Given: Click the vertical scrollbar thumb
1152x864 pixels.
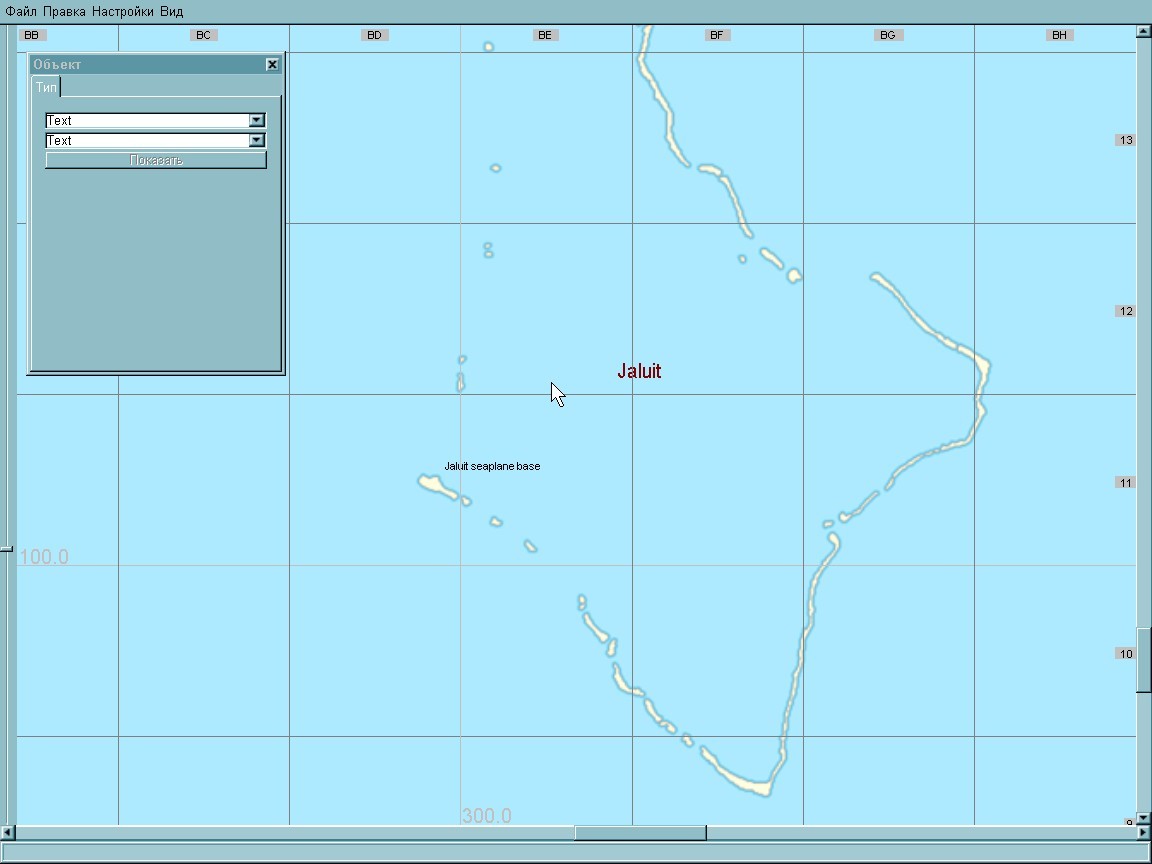Looking at the screenshot, I should coord(1143,660).
